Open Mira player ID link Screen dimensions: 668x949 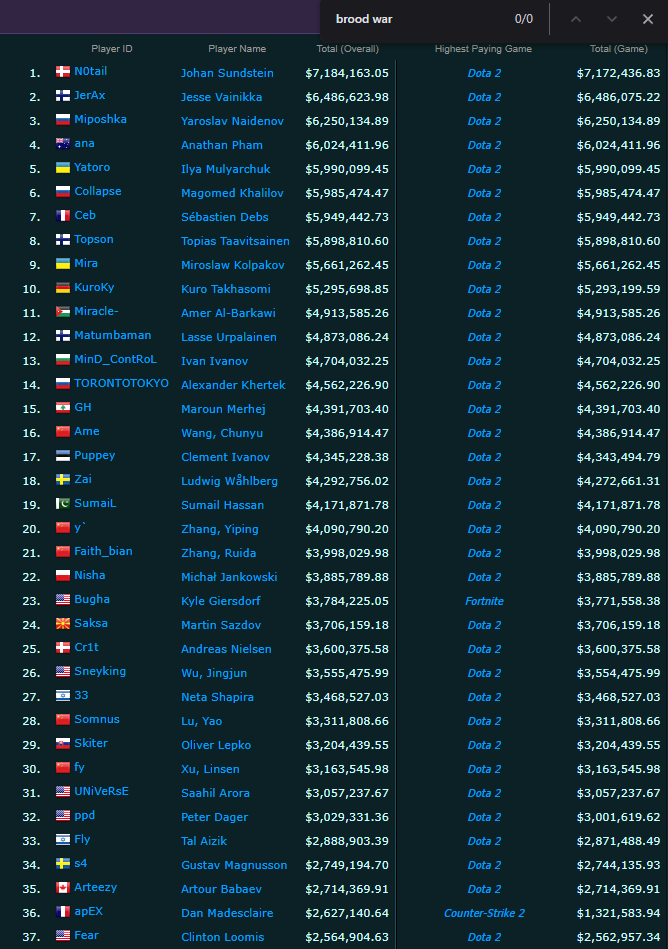(86, 263)
